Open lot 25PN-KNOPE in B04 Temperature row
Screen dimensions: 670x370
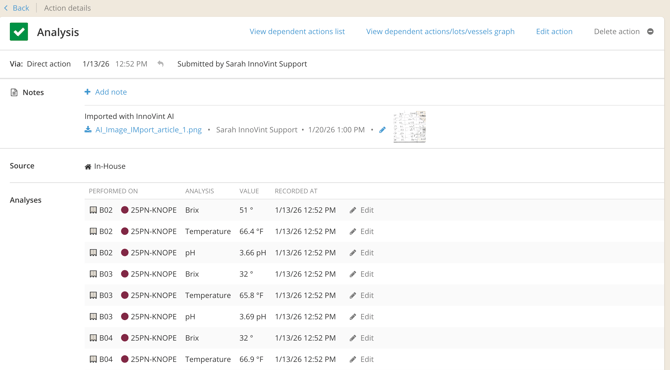(x=153, y=359)
